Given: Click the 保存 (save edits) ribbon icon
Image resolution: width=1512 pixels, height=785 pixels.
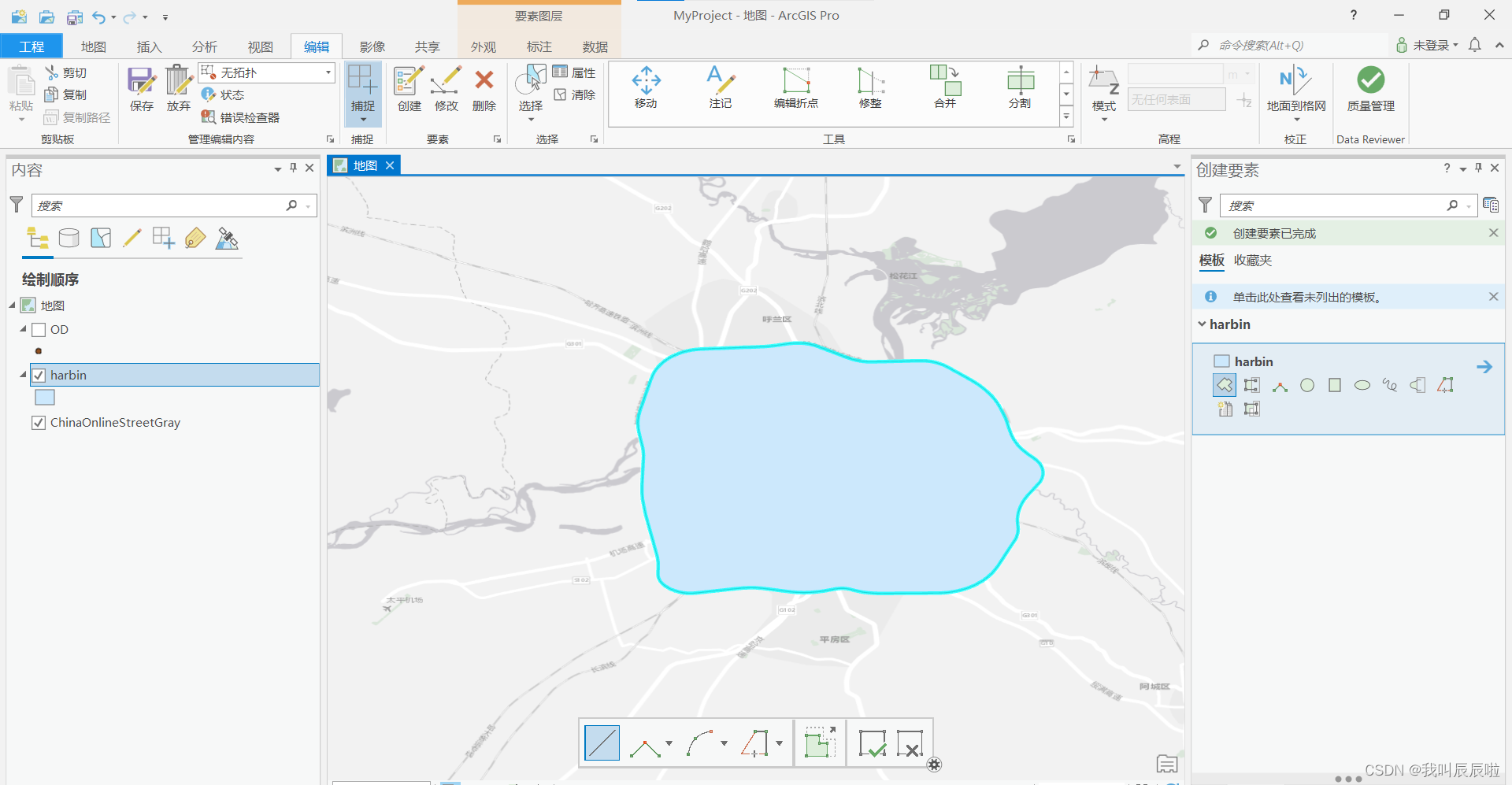Looking at the screenshot, I should click(x=142, y=88).
